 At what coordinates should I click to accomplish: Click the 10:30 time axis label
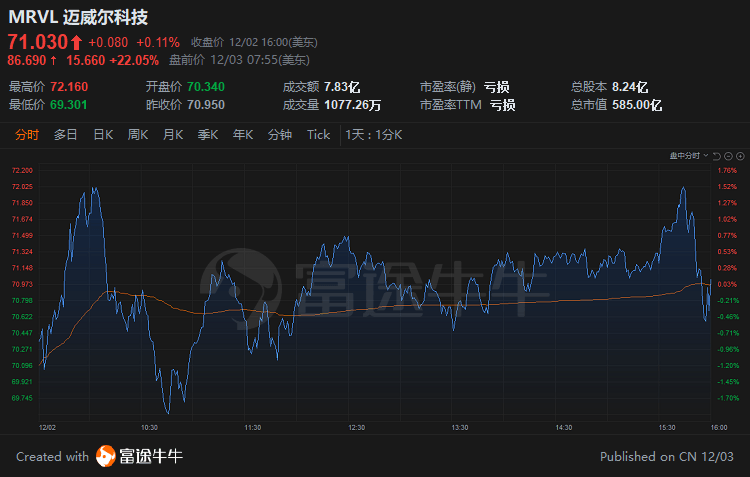tap(149, 427)
